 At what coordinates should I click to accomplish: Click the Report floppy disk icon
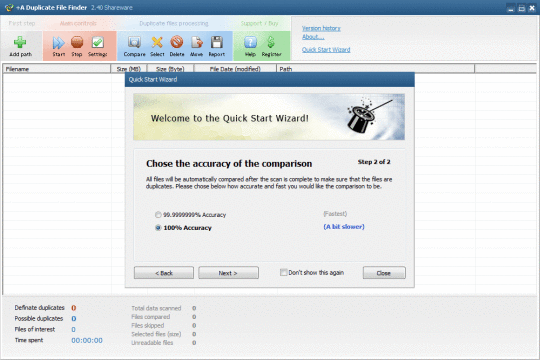(x=217, y=42)
